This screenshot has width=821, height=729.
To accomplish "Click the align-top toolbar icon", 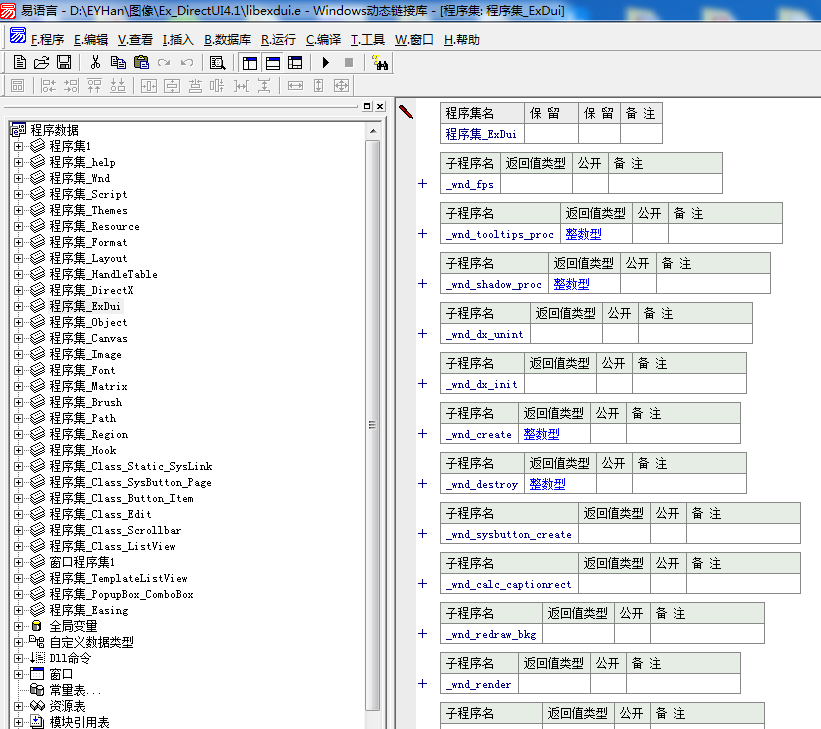I will [94, 85].
